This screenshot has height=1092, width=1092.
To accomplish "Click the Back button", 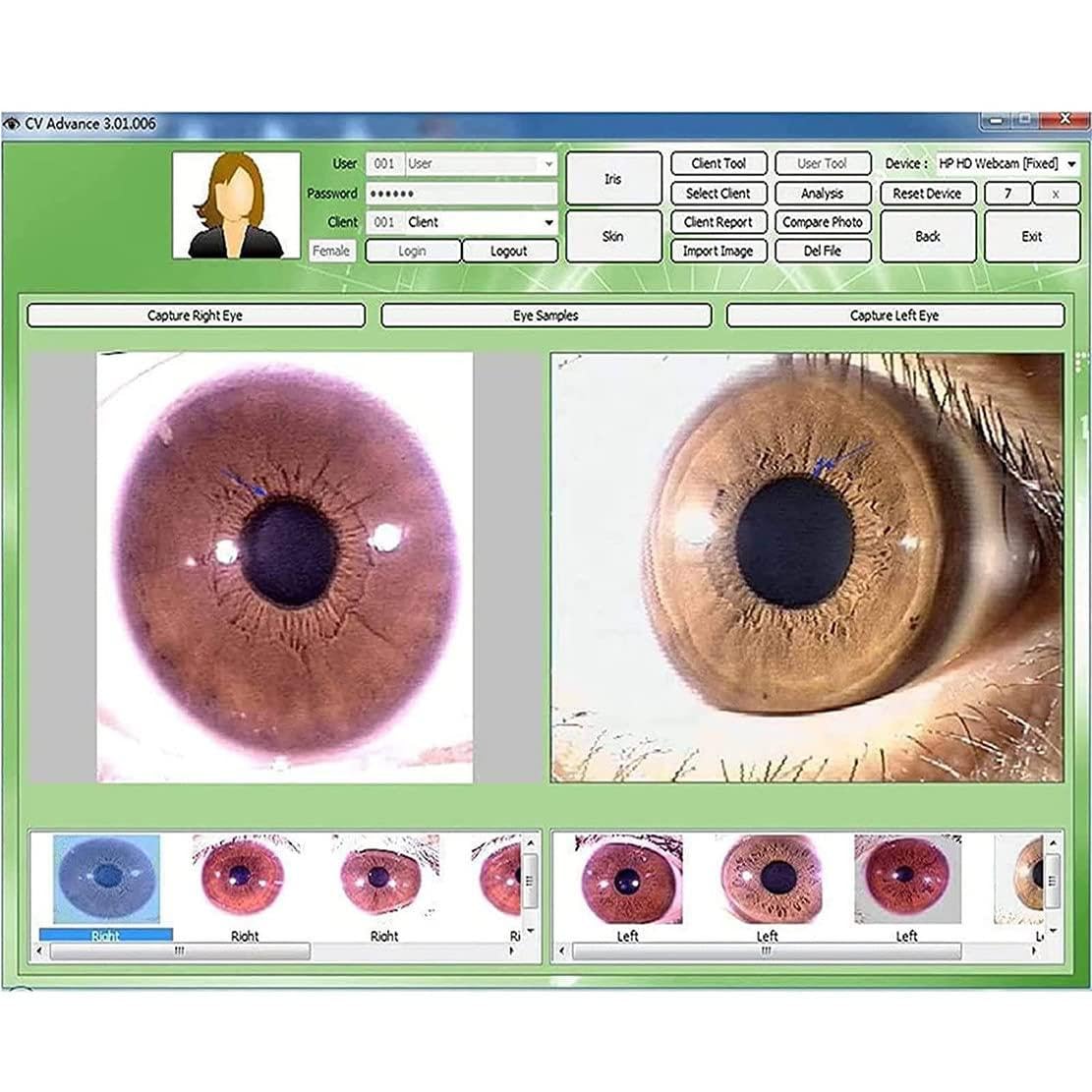I will point(928,236).
